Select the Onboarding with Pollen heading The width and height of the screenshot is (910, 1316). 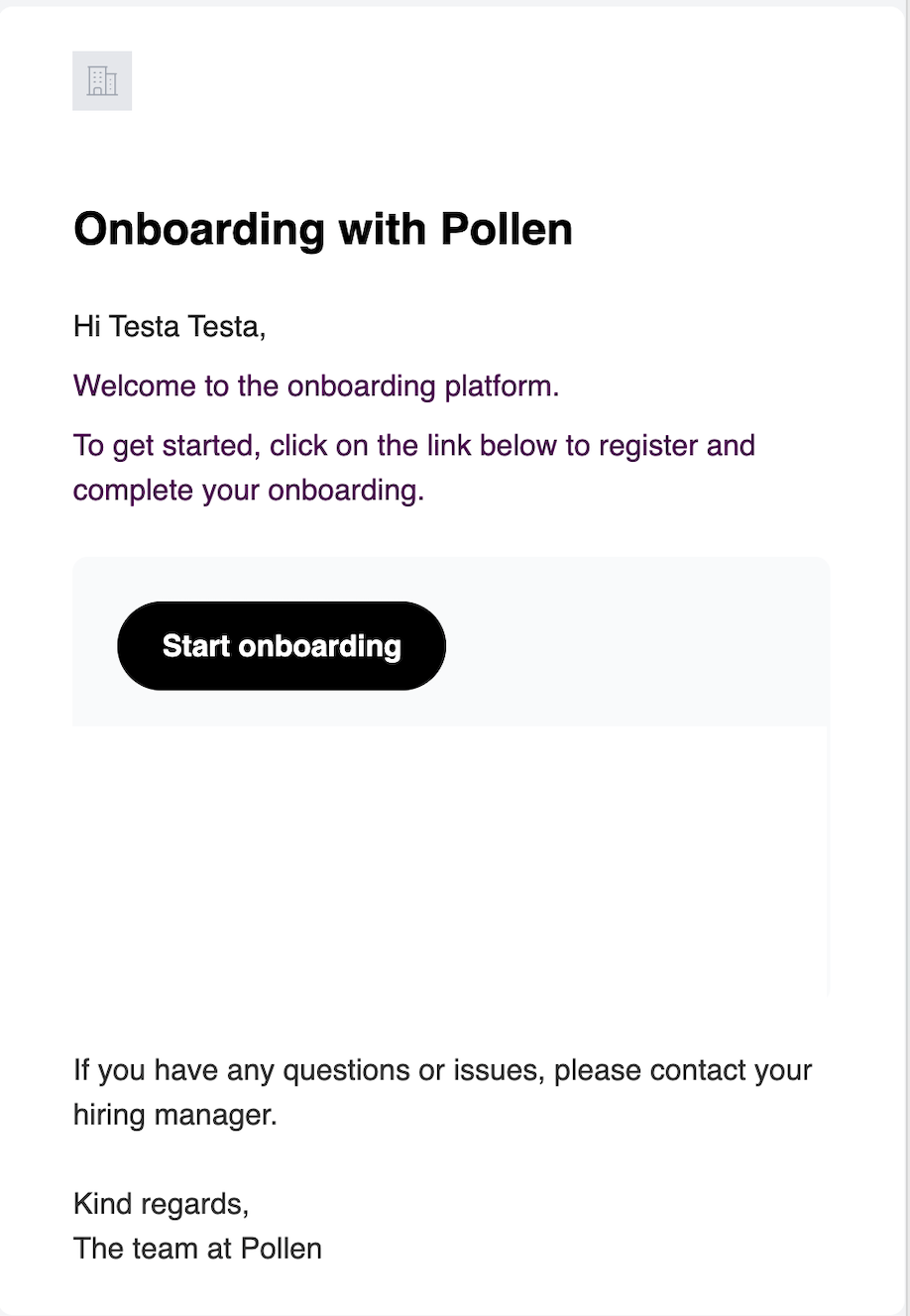[323, 229]
